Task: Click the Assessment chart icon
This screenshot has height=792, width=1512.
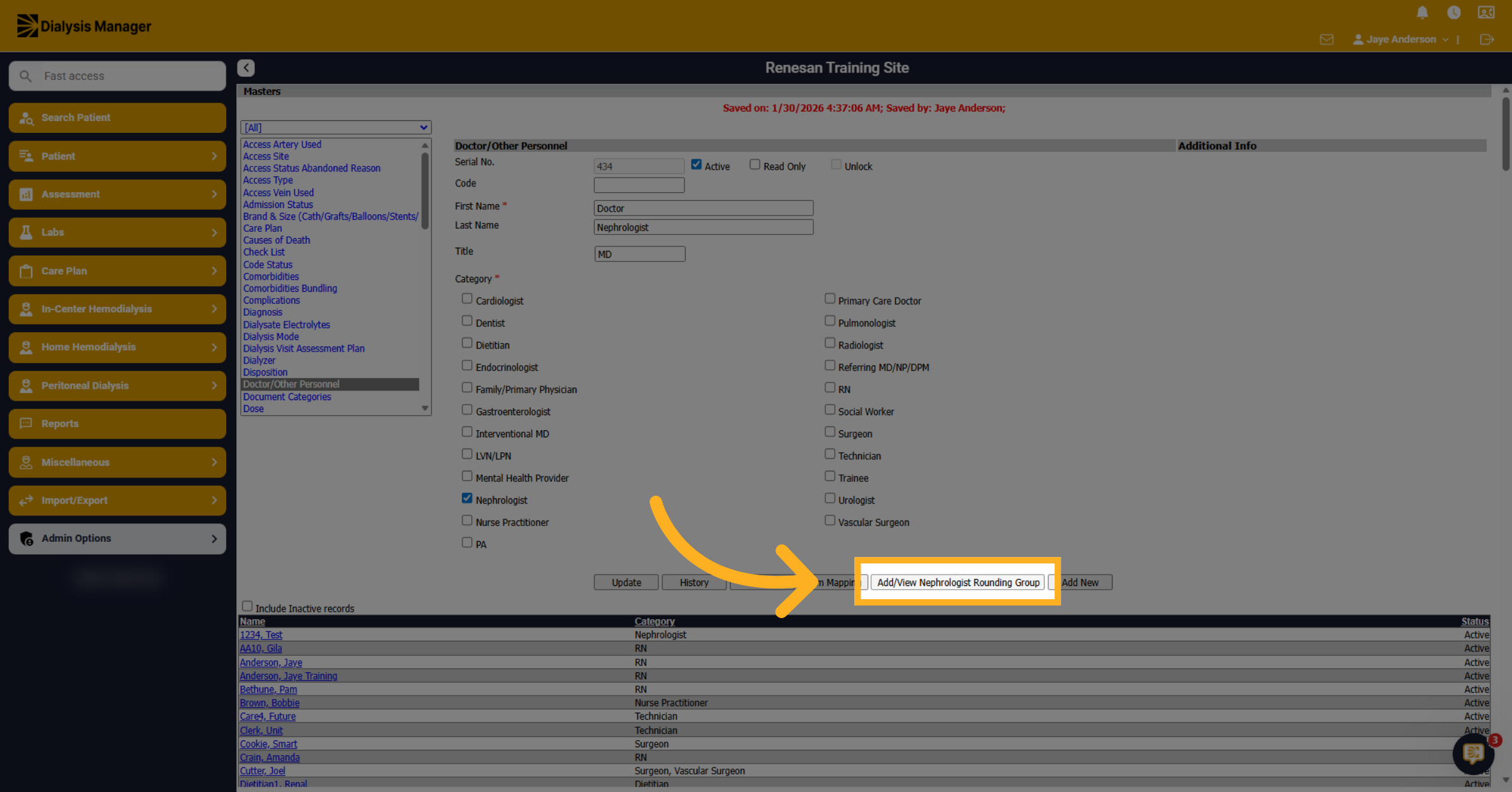Action: coord(26,194)
